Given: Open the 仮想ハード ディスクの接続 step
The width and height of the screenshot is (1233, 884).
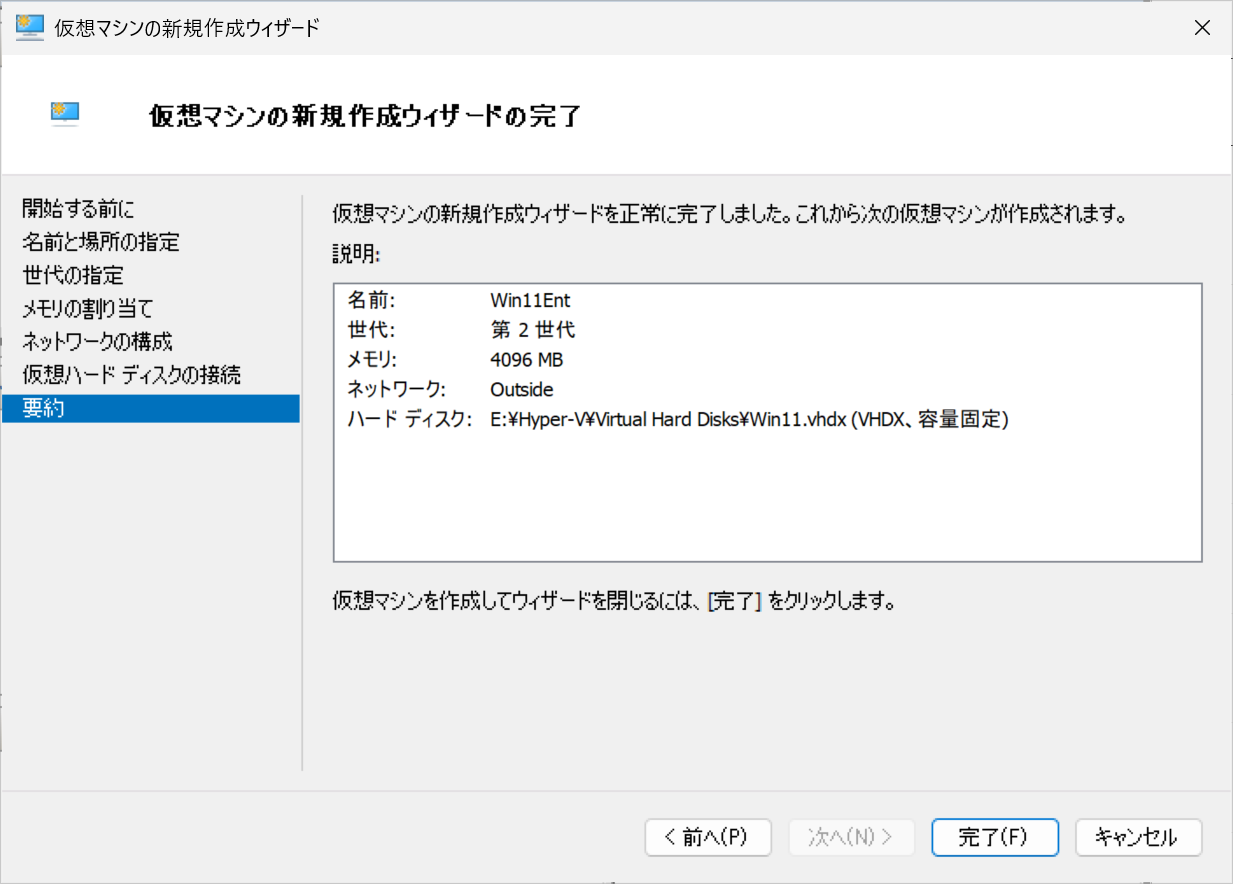Looking at the screenshot, I should [131, 375].
